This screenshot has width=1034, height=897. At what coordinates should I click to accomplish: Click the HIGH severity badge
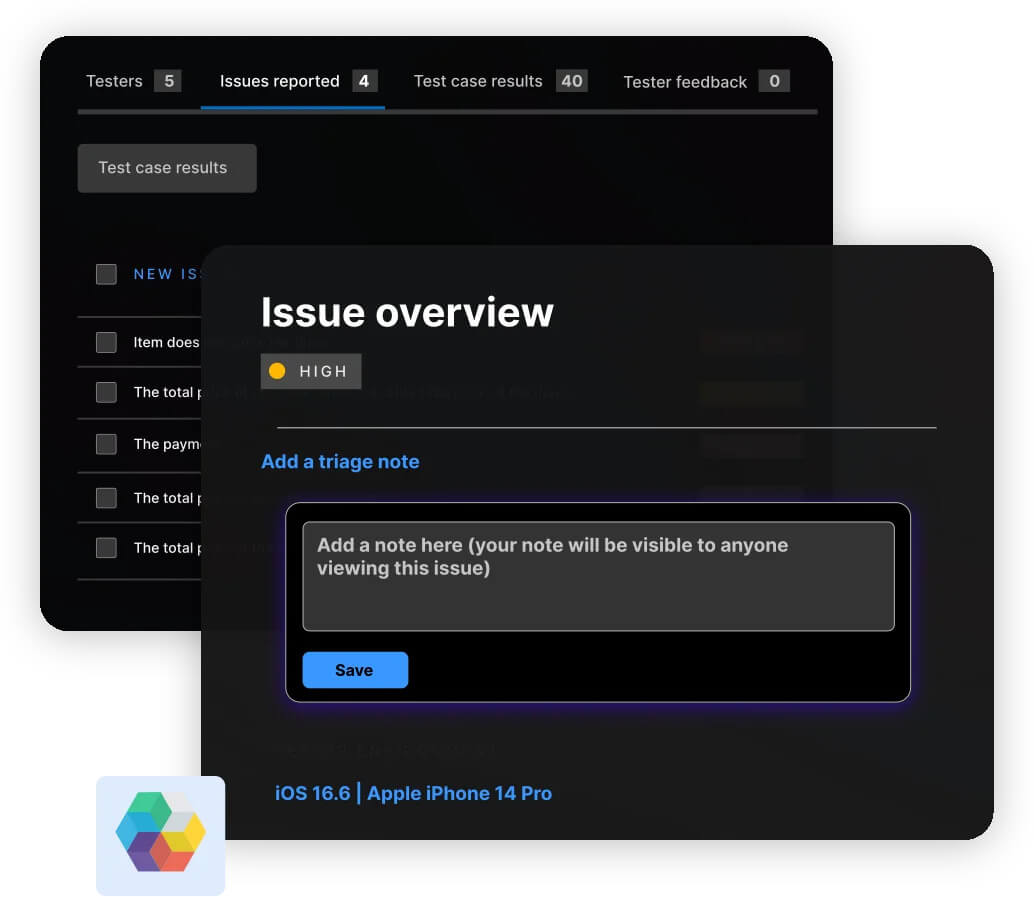pyautogui.click(x=310, y=371)
